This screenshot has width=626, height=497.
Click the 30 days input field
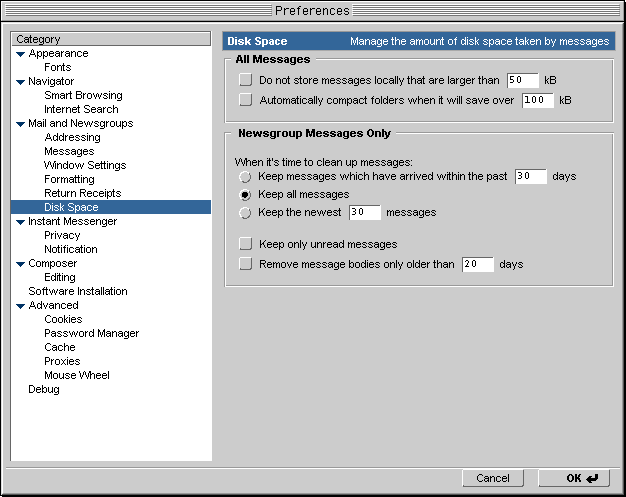click(531, 176)
